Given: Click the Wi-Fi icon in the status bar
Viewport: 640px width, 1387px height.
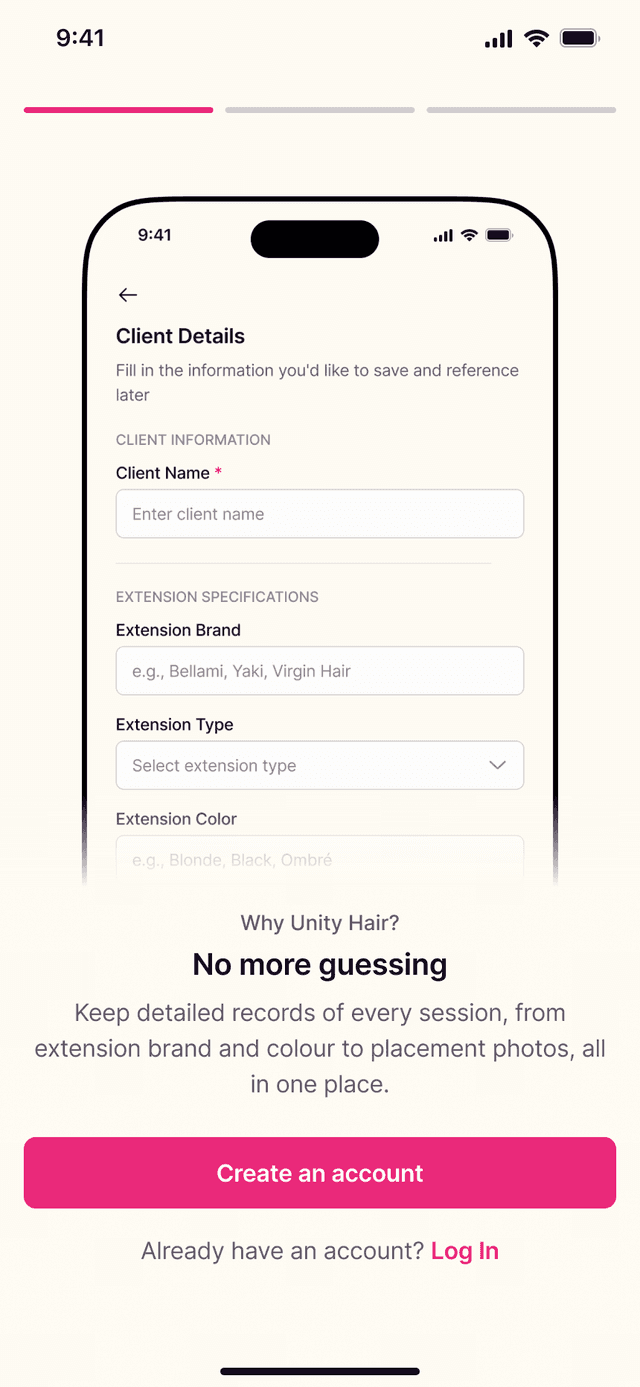Looking at the screenshot, I should (536, 38).
